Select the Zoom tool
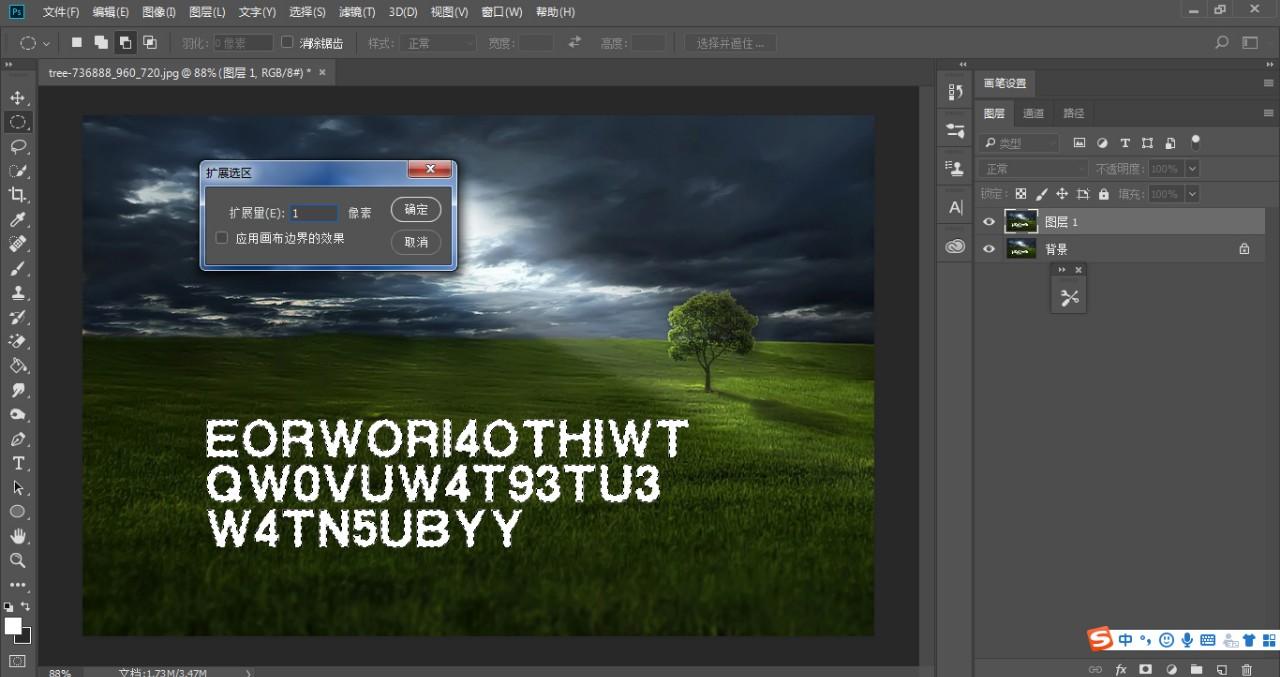This screenshot has height=677, width=1280. (17, 560)
